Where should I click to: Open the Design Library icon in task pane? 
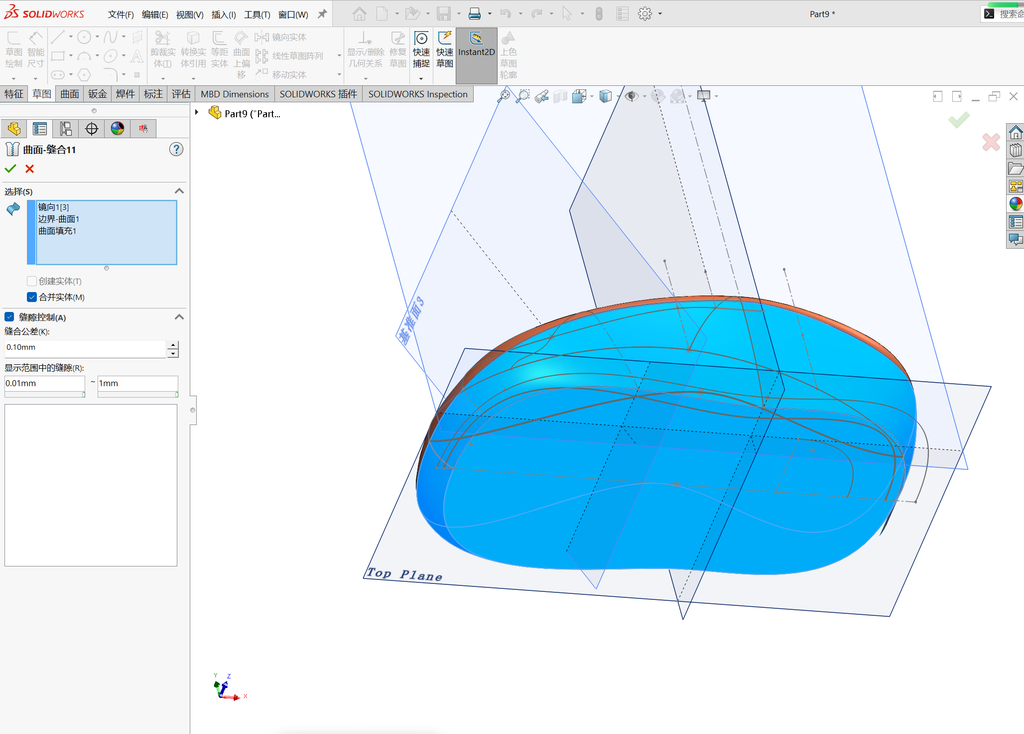(1015, 150)
